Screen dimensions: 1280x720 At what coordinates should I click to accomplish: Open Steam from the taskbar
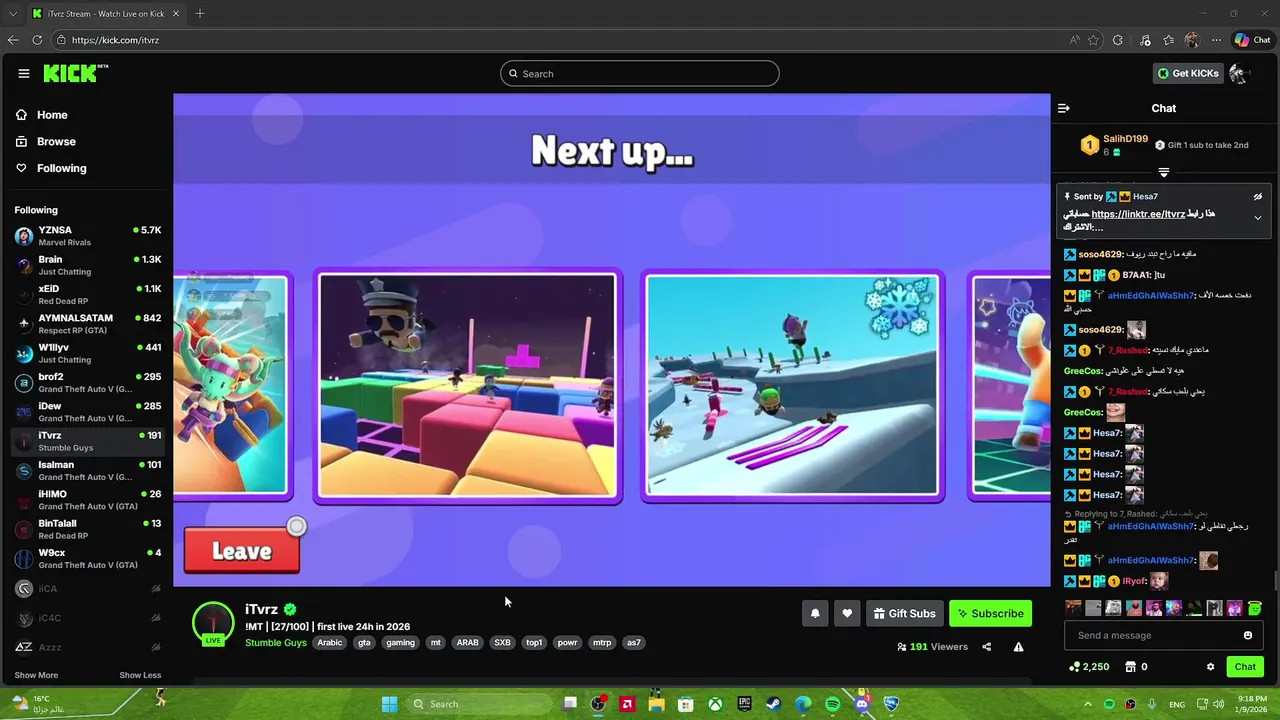pos(774,704)
